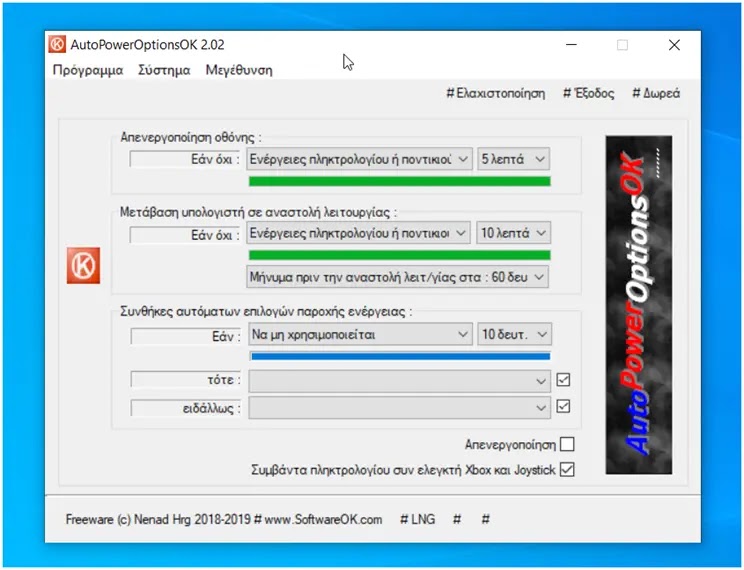Click the blue power conditions progress bar

(400, 356)
